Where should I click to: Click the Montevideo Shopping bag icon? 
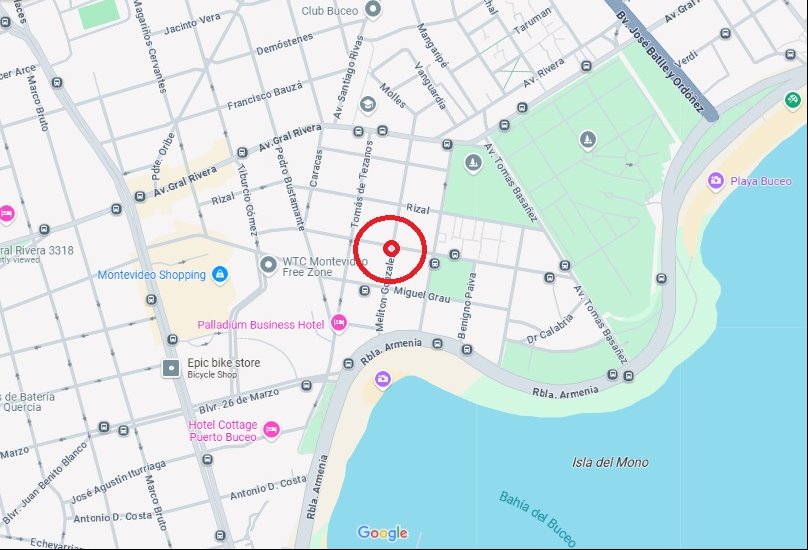point(220,275)
